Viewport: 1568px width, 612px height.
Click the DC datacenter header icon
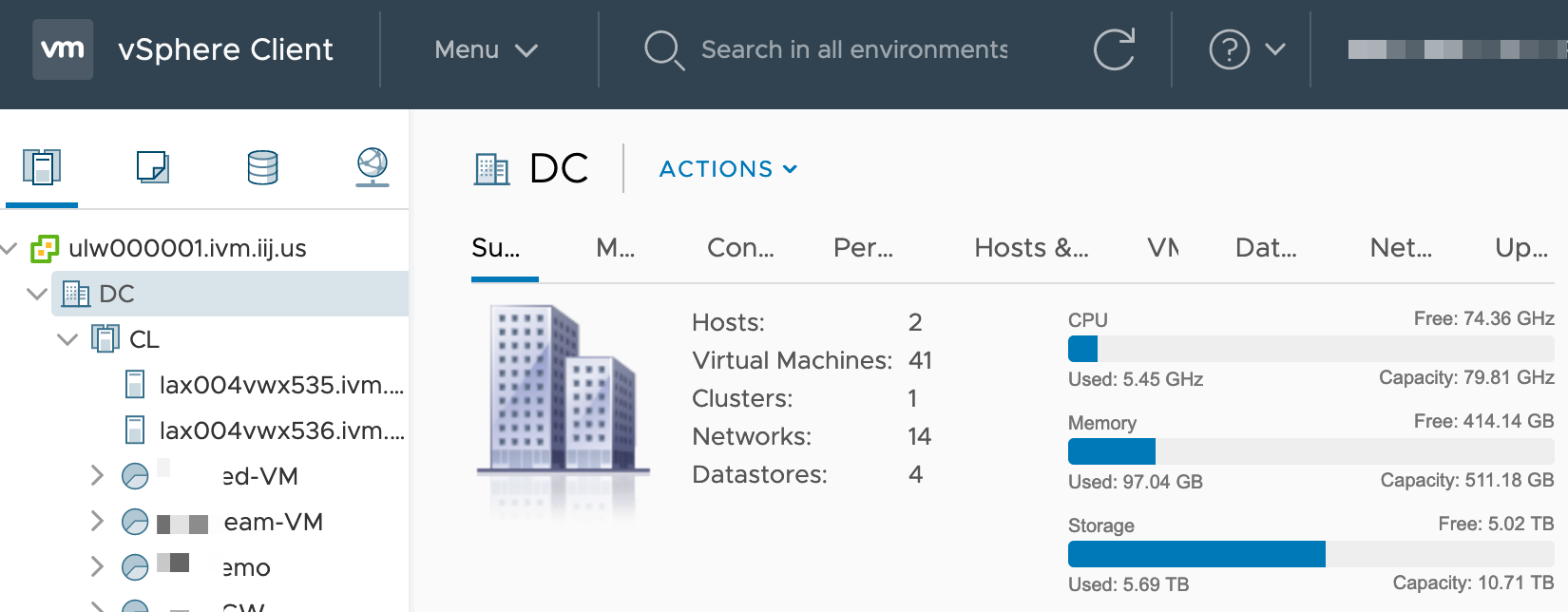coord(492,169)
